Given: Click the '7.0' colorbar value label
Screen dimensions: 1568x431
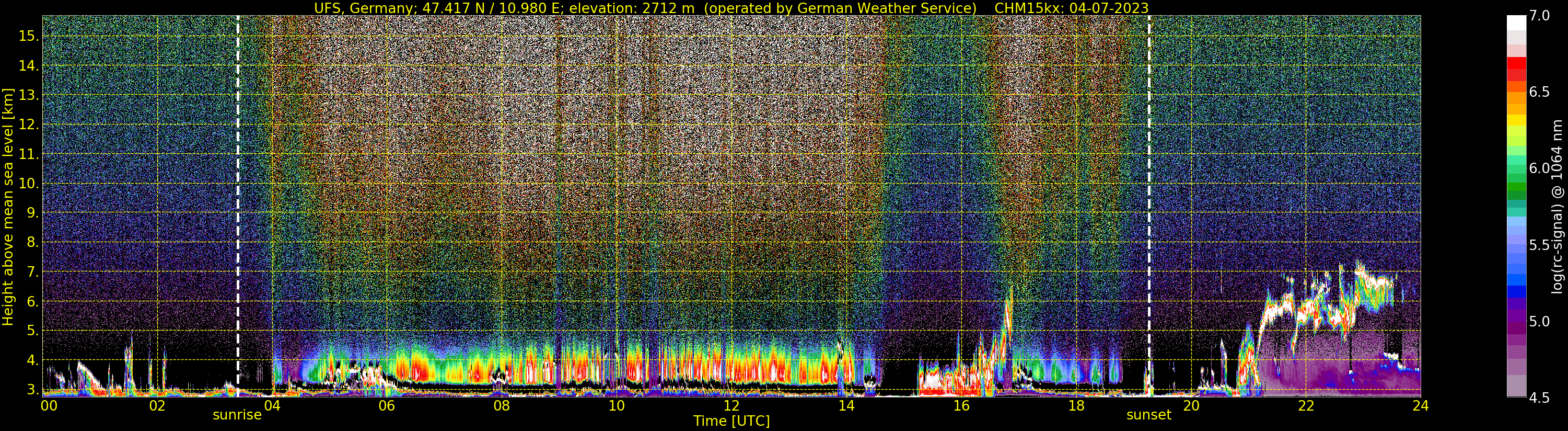Looking at the screenshot, I should coord(1539,16).
